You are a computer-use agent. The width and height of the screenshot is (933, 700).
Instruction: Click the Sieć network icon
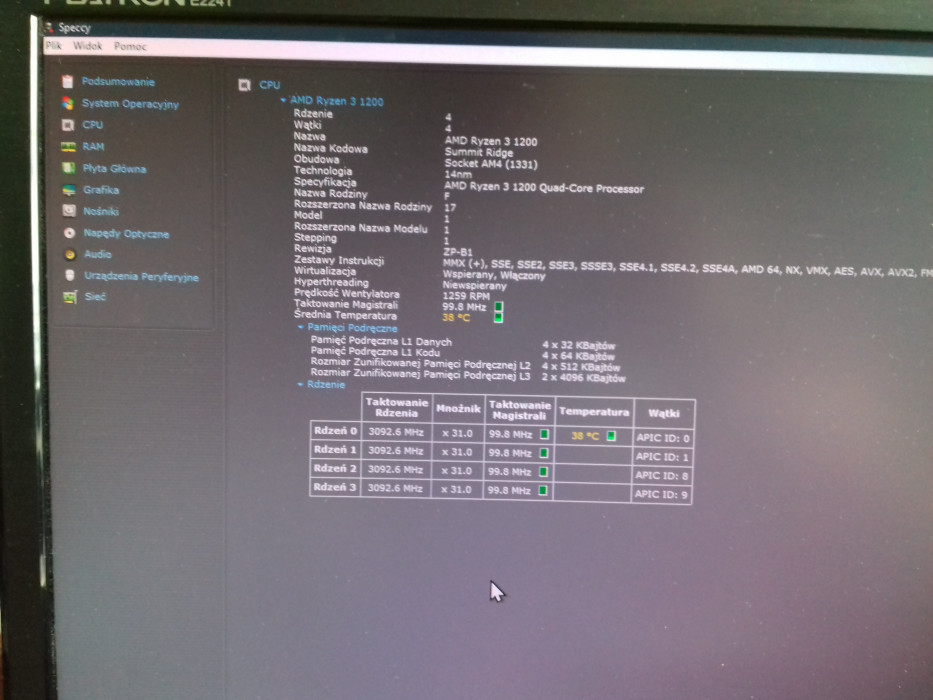click(70, 296)
